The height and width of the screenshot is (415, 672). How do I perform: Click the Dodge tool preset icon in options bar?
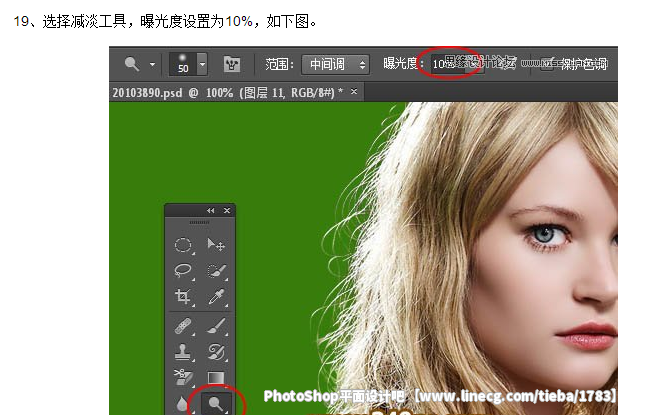click(x=132, y=64)
